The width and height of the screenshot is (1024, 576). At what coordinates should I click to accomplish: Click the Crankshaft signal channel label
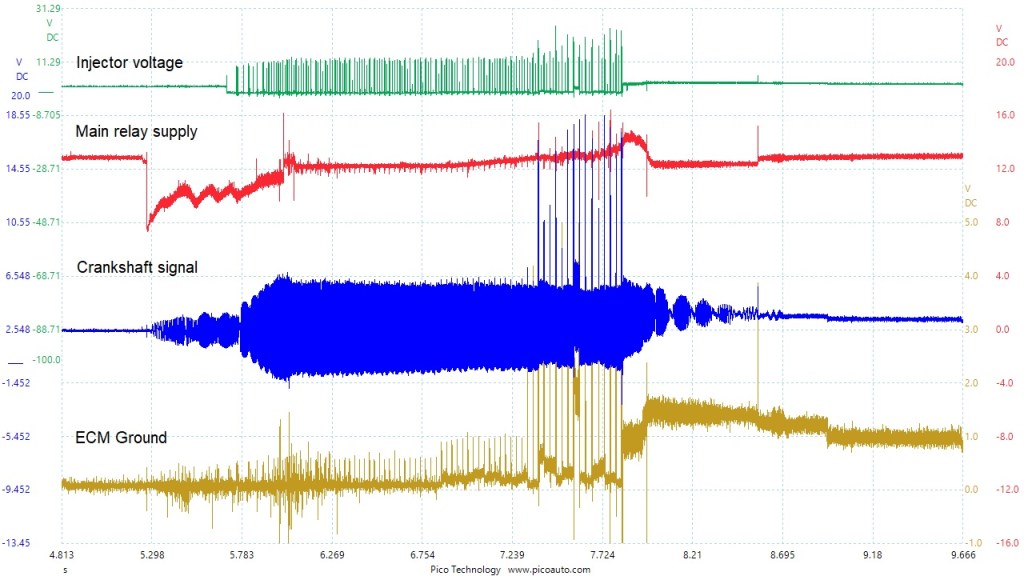coord(137,267)
